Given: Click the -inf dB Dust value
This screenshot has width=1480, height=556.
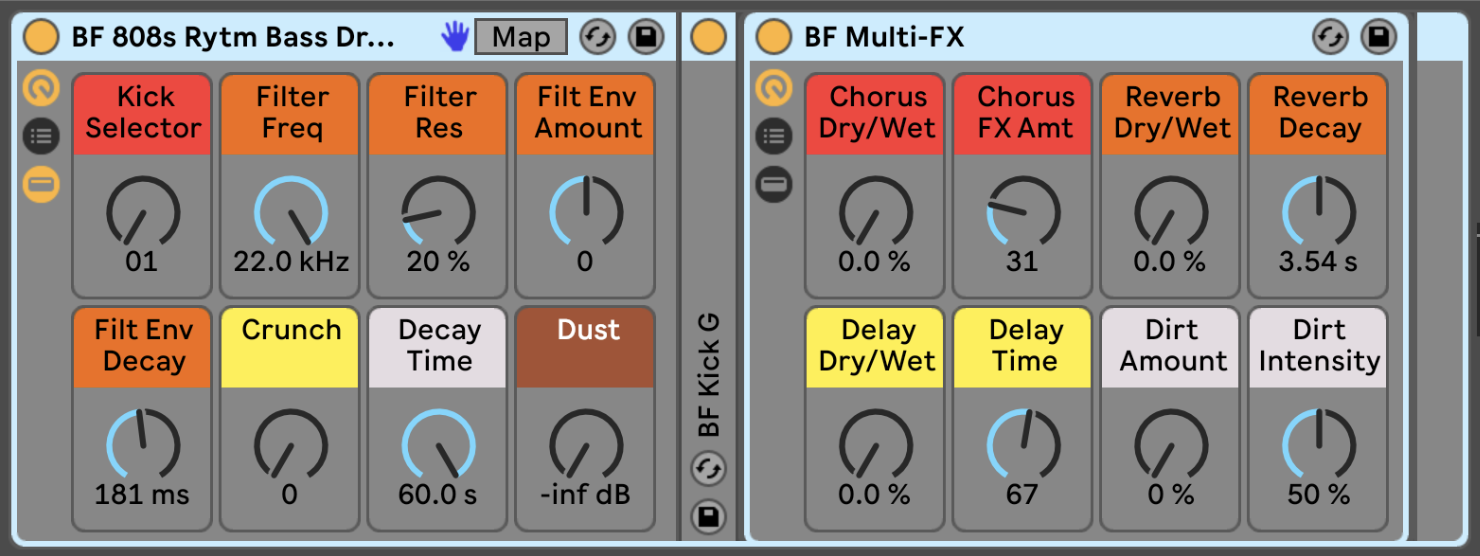Looking at the screenshot, I should (586, 495).
